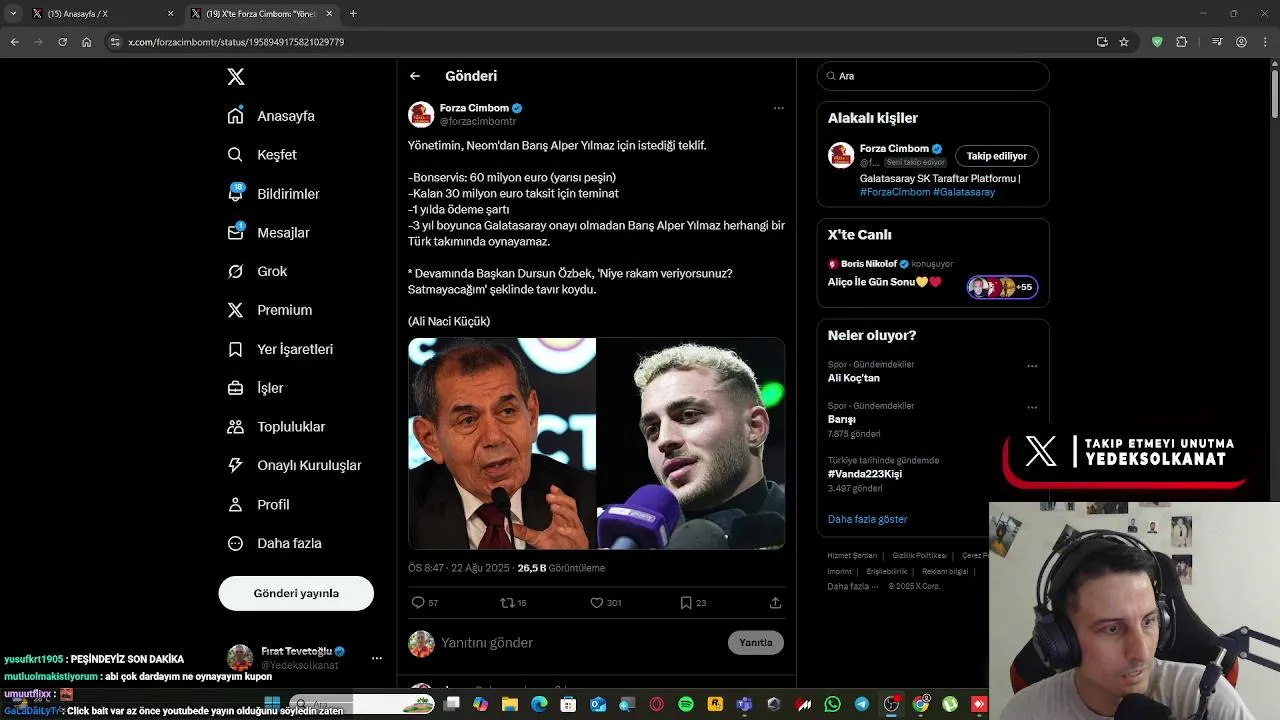Open the tab search dropdown arrow
The width and height of the screenshot is (1280, 720).
tap(13, 14)
